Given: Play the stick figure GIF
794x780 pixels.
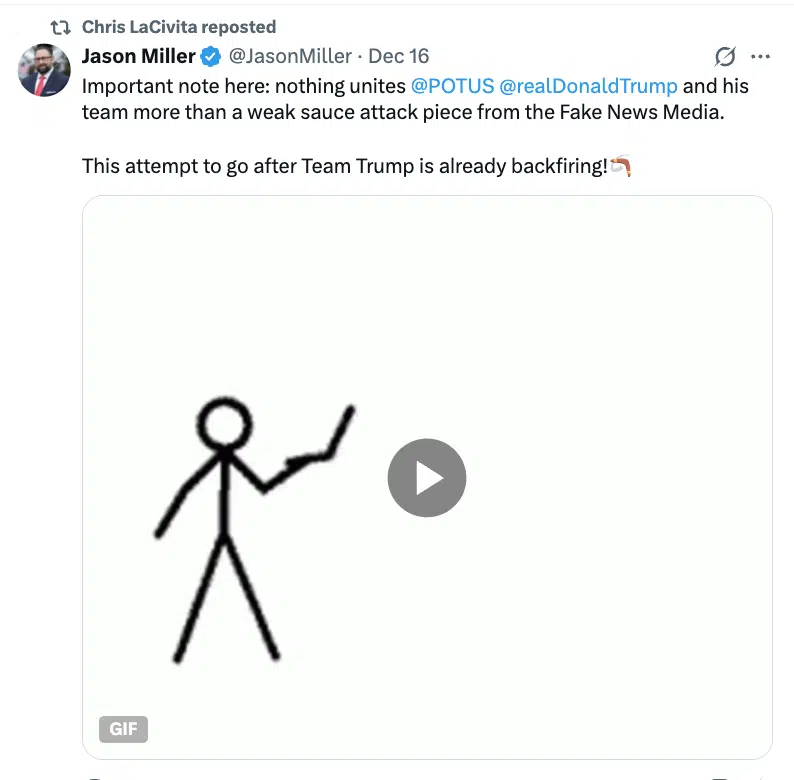Looking at the screenshot, I should pyautogui.click(x=427, y=478).
